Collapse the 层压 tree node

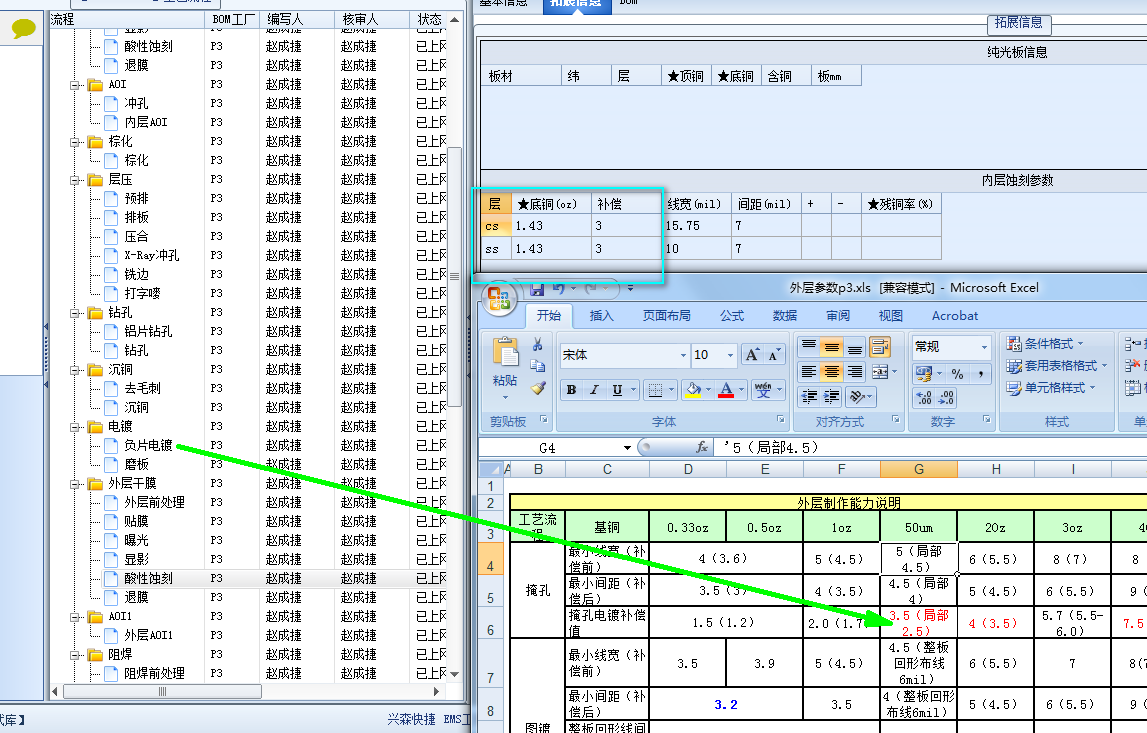[x=75, y=180]
